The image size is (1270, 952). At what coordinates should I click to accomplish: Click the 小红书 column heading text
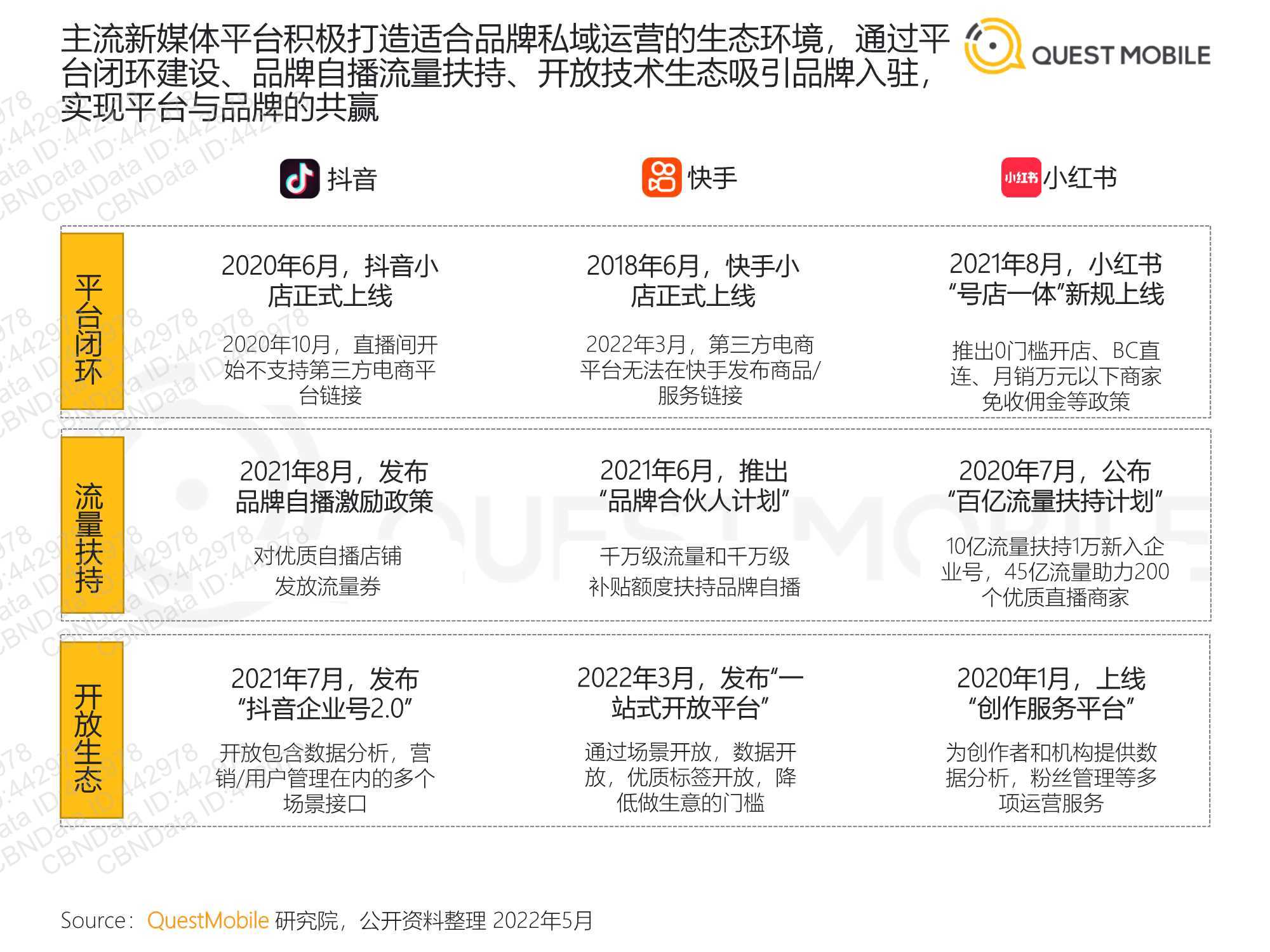tap(1080, 178)
